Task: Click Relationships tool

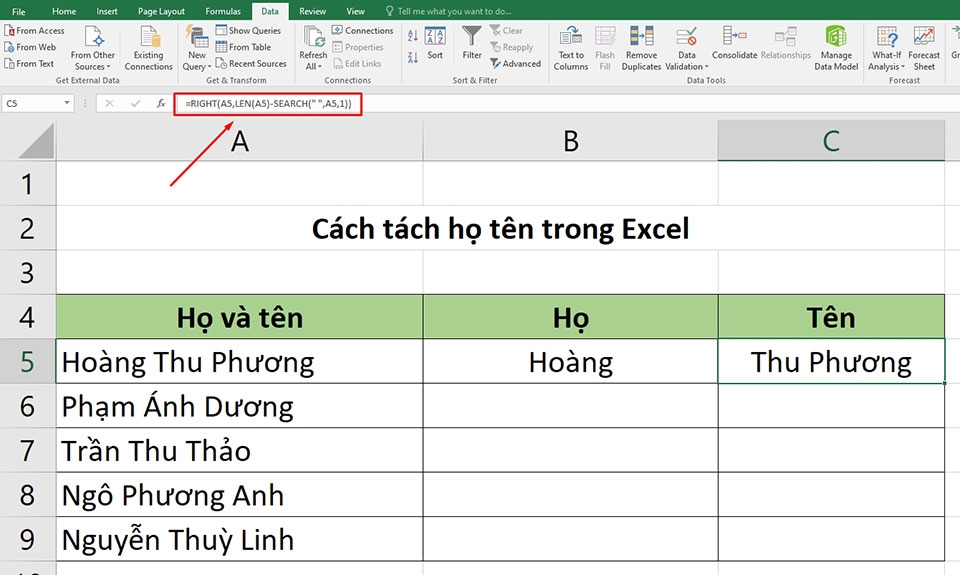Action: pyautogui.click(x=786, y=43)
